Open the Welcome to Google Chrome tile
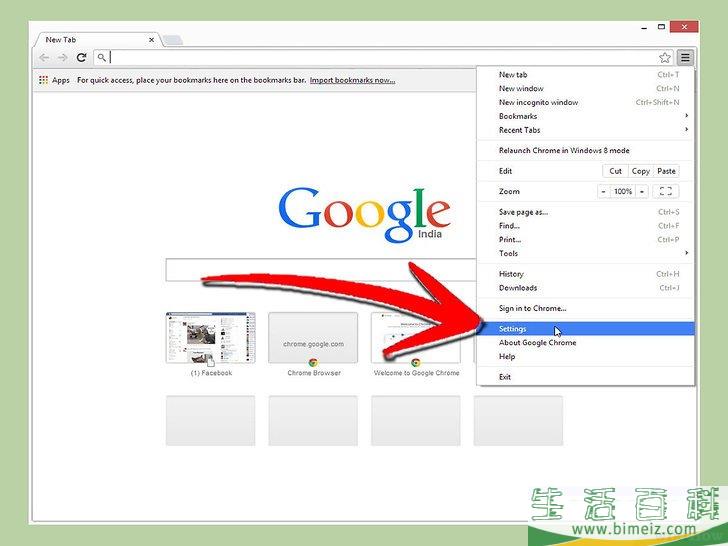The width and height of the screenshot is (728, 546). 416,338
